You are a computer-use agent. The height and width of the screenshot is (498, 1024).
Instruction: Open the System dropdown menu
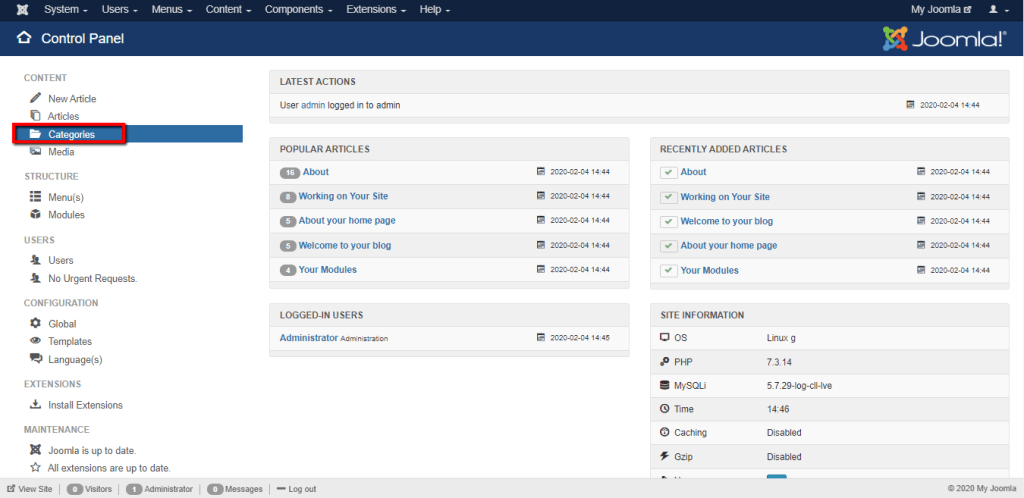pyautogui.click(x=66, y=10)
